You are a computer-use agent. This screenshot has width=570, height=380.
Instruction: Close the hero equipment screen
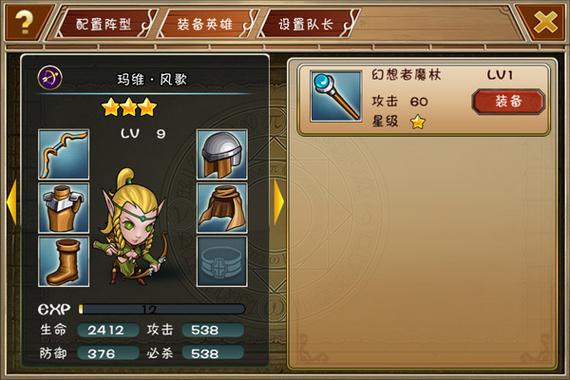(x=544, y=22)
